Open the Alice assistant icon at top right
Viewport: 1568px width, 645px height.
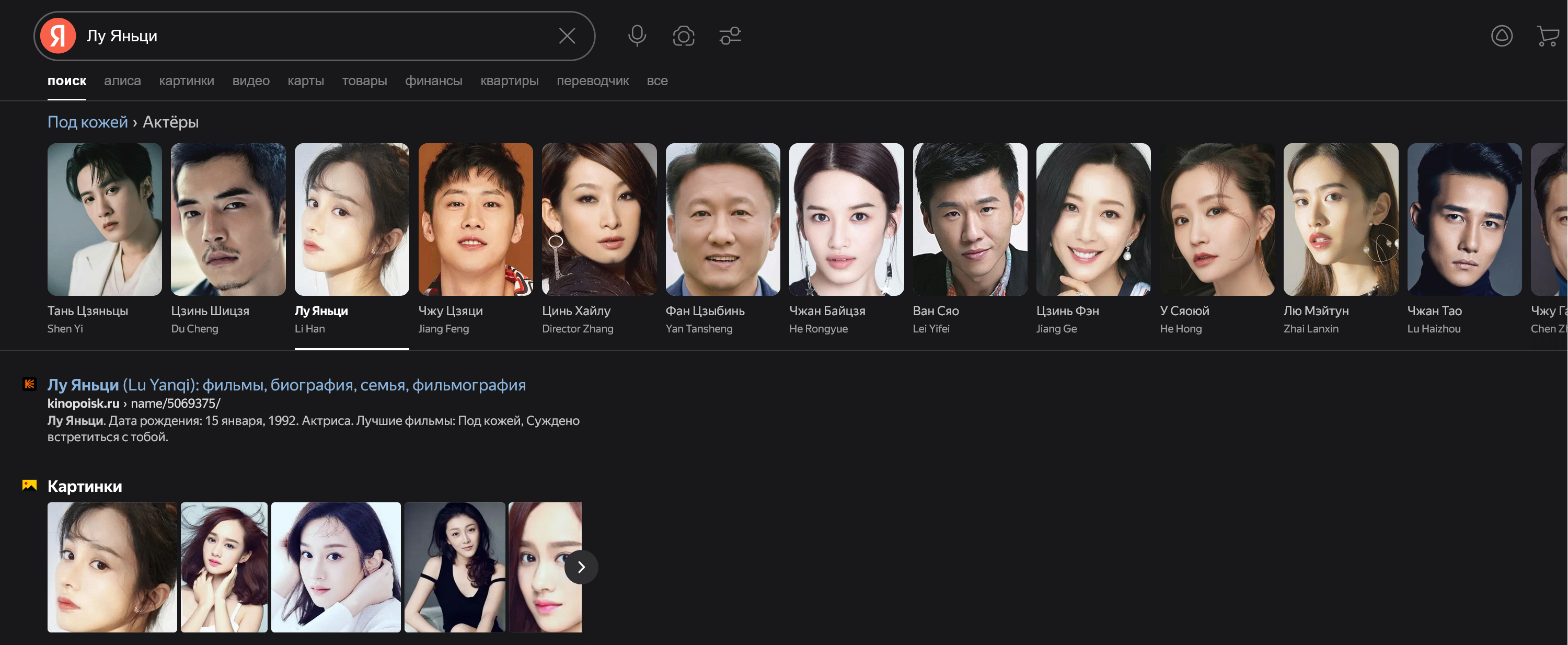coord(1501,36)
